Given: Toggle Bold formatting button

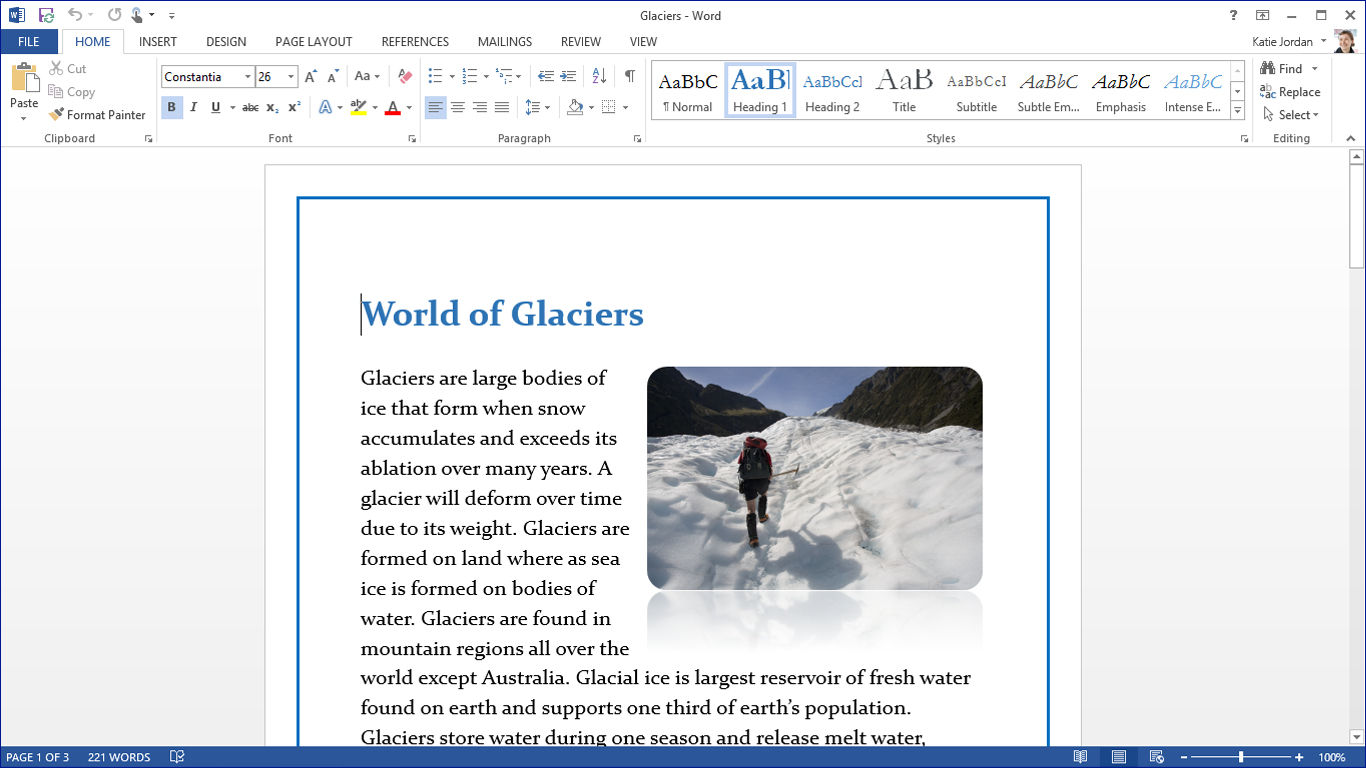Looking at the screenshot, I should click(x=172, y=107).
